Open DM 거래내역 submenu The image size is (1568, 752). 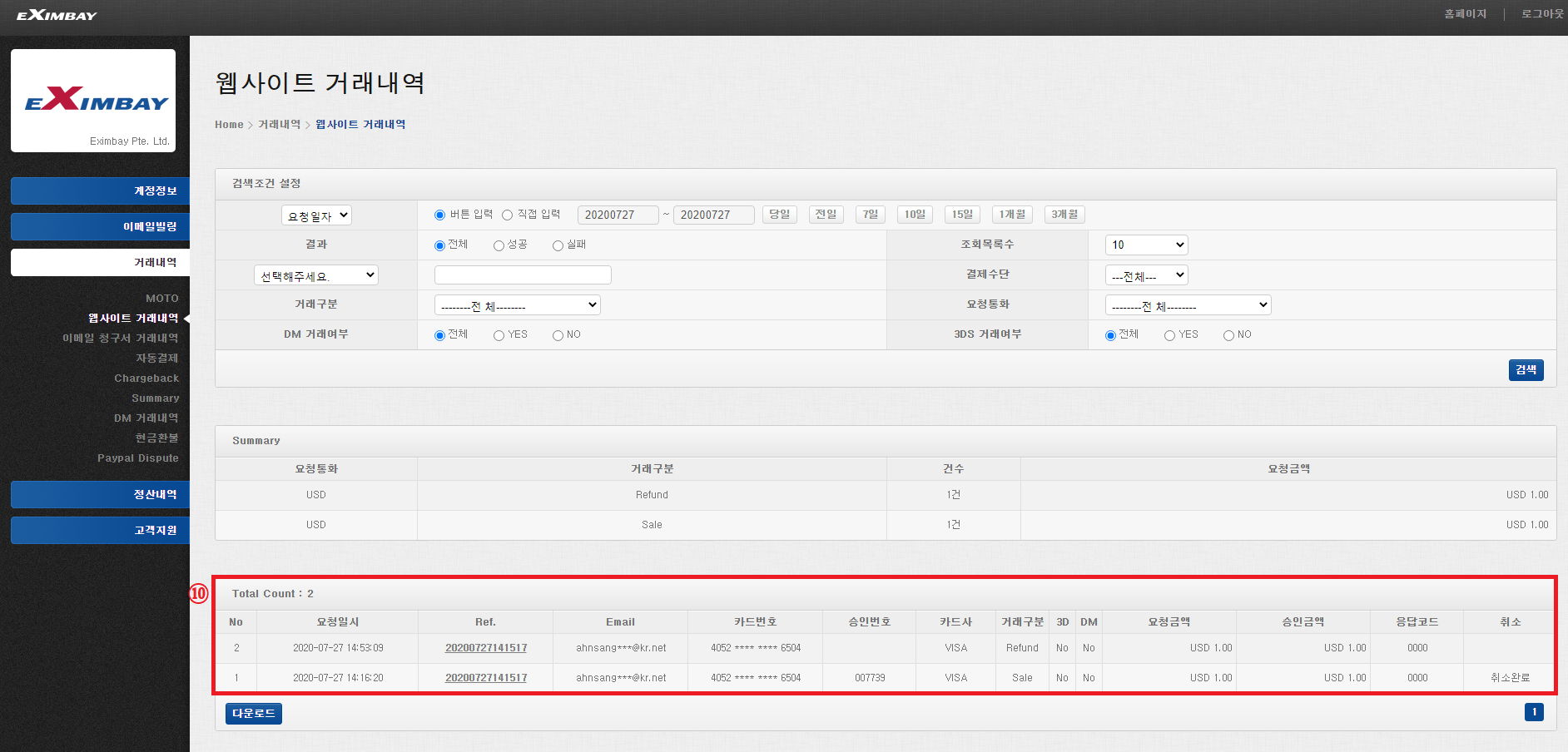pyautogui.click(x=146, y=418)
